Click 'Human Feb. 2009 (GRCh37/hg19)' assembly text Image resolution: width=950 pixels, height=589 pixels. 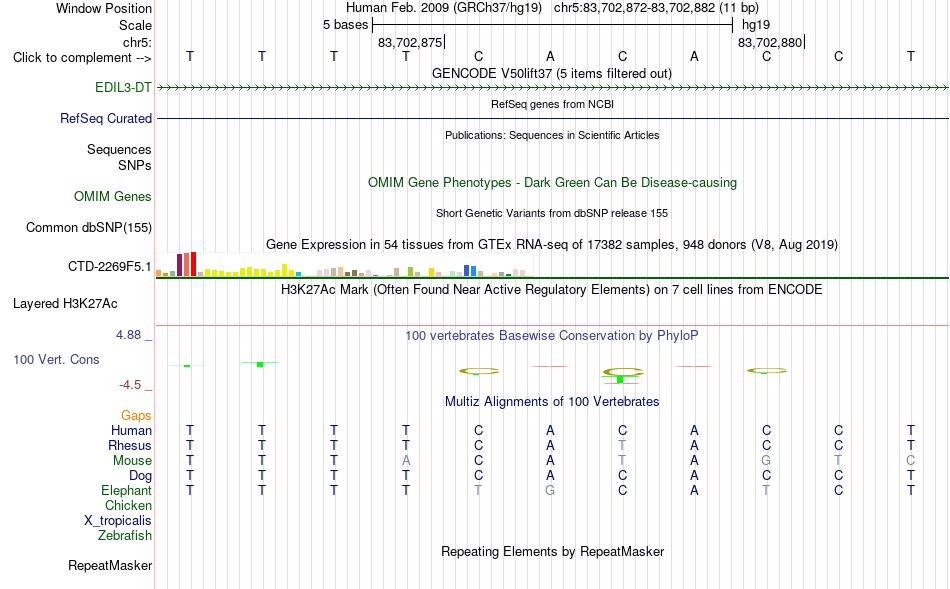pyautogui.click(x=446, y=8)
